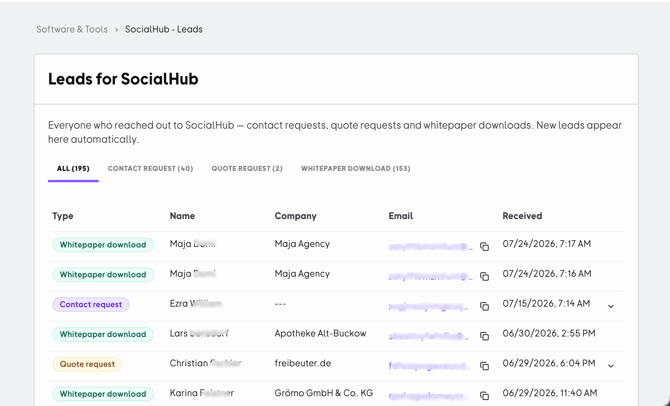This screenshot has height=406, width=670.
Task: Click date 06/29/2026, 6:04 PM
Action: 549,363
